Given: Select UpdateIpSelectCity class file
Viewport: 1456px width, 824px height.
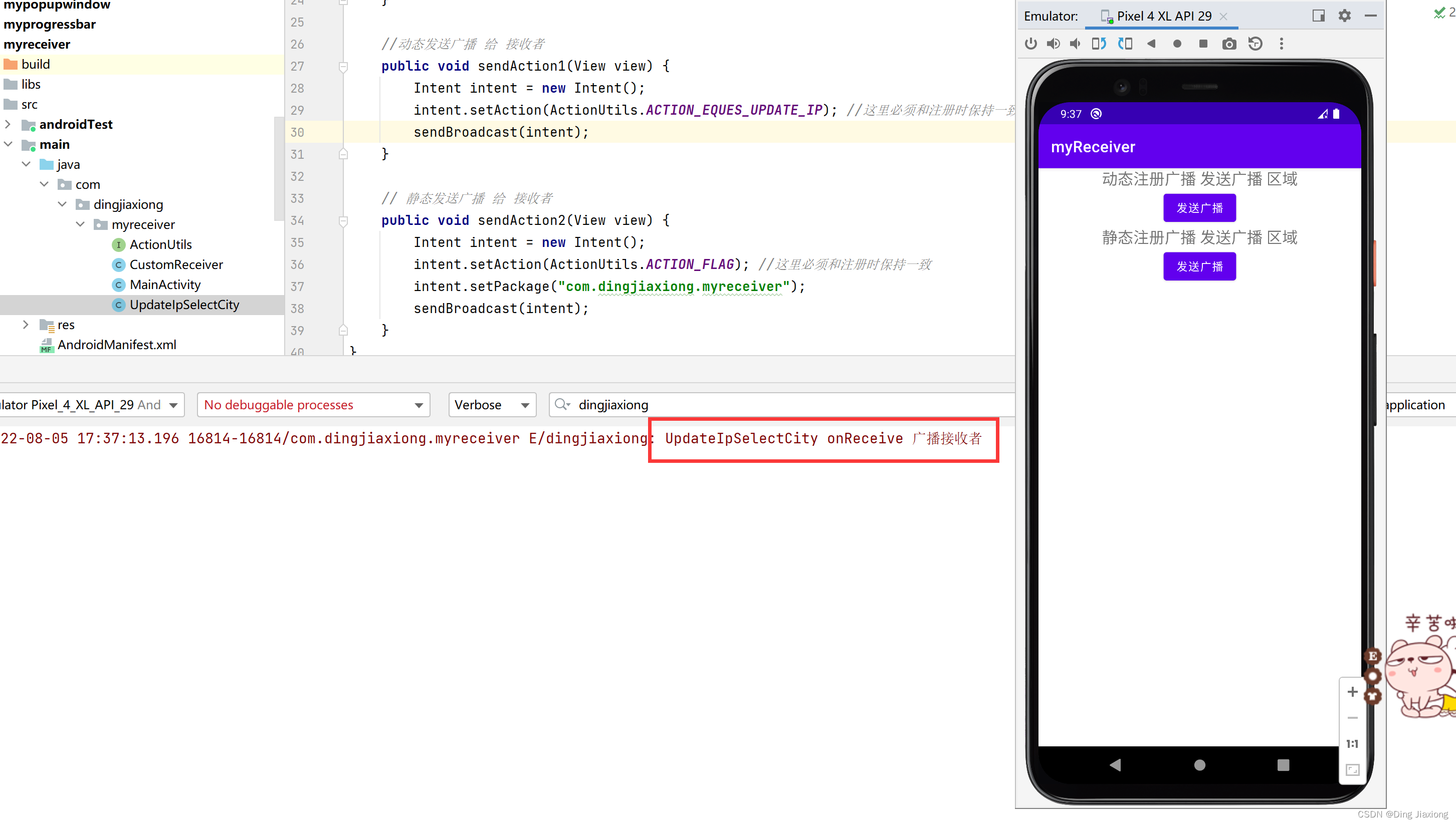Looking at the screenshot, I should (176, 305).
